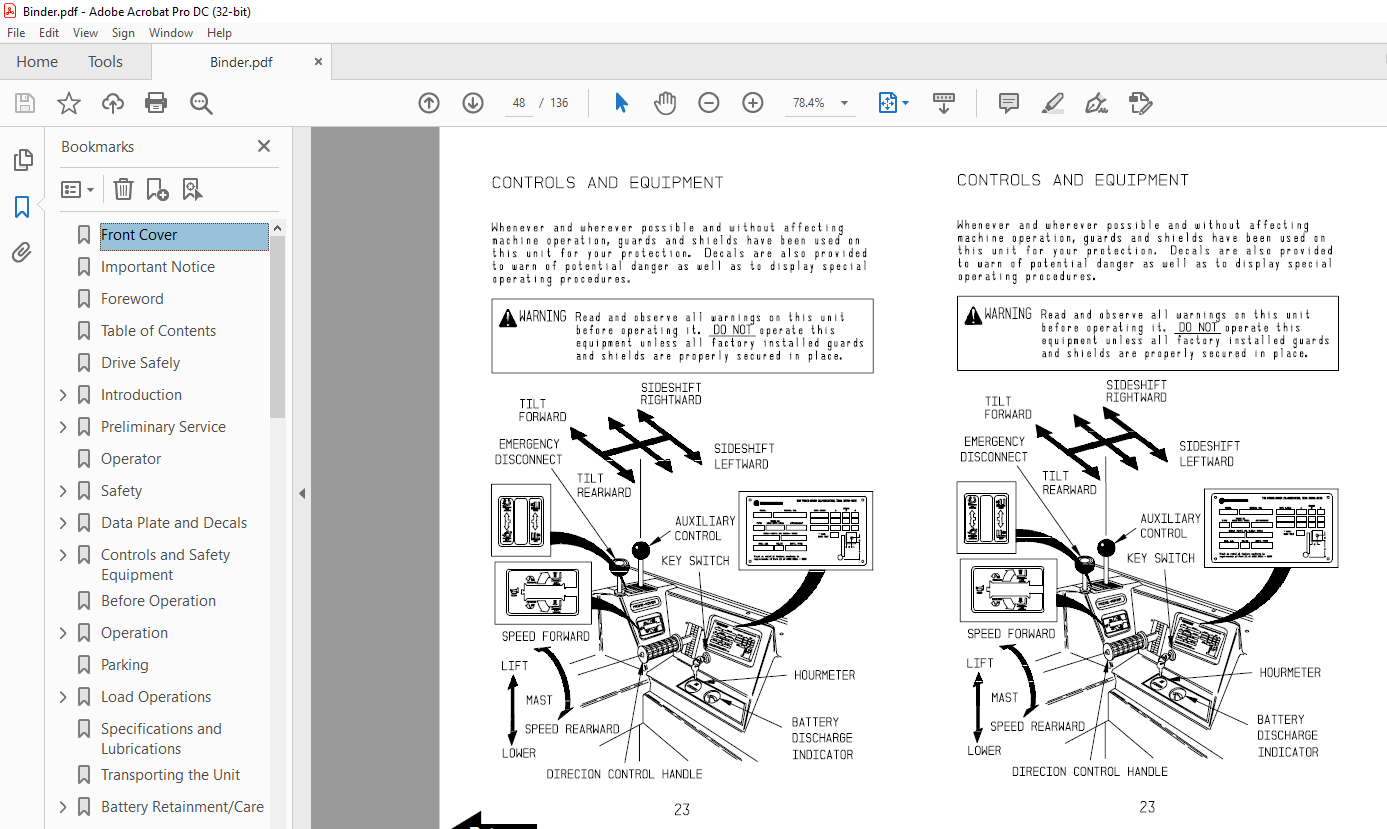The height and width of the screenshot is (829, 1387).
Task: Select the Binder.pdf document tab
Action: tap(241, 62)
